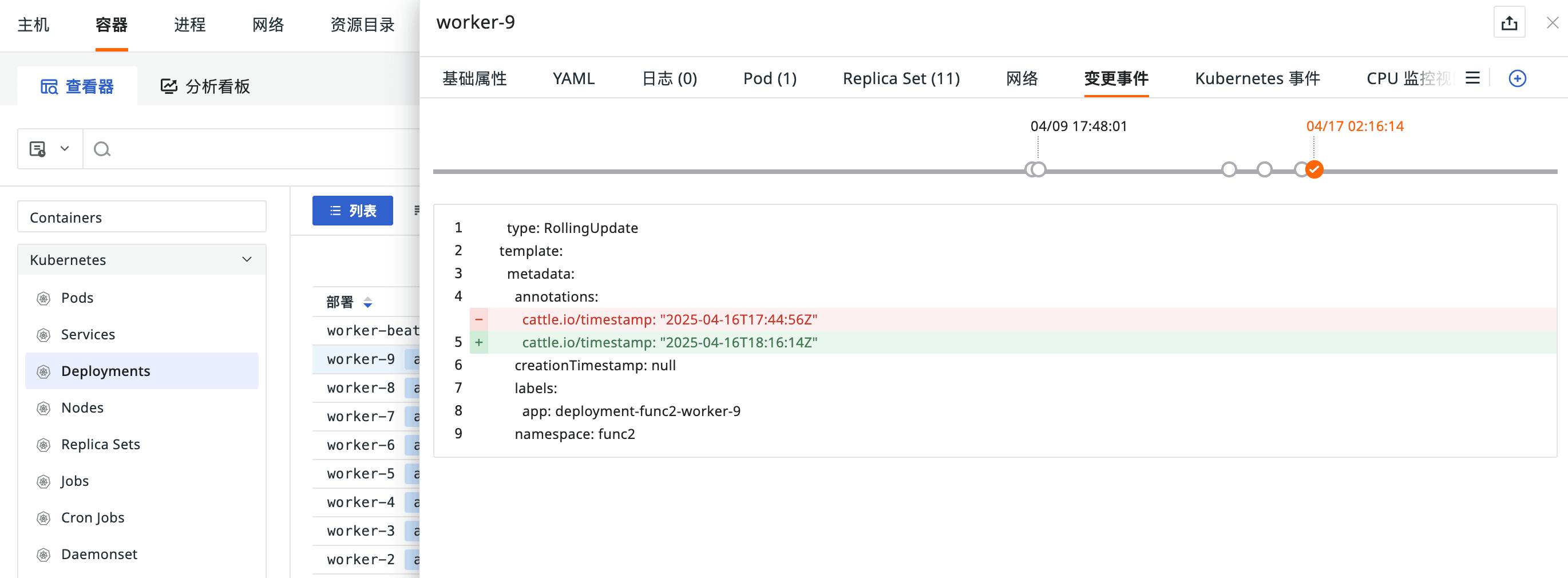Select Nodes in the Kubernetes list

pos(83,407)
